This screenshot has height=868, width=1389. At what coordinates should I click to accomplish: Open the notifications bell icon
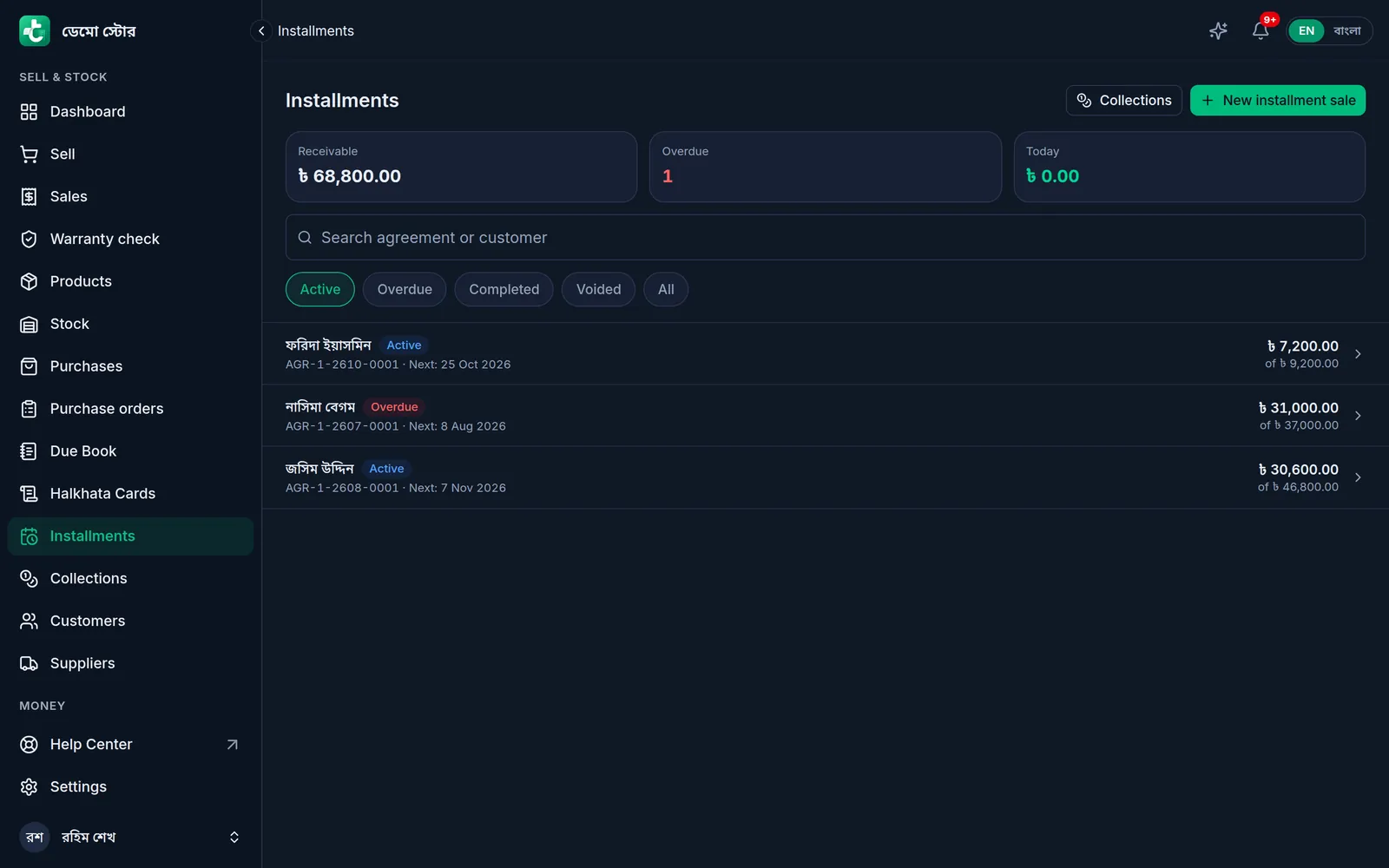tap(1261, 30)
